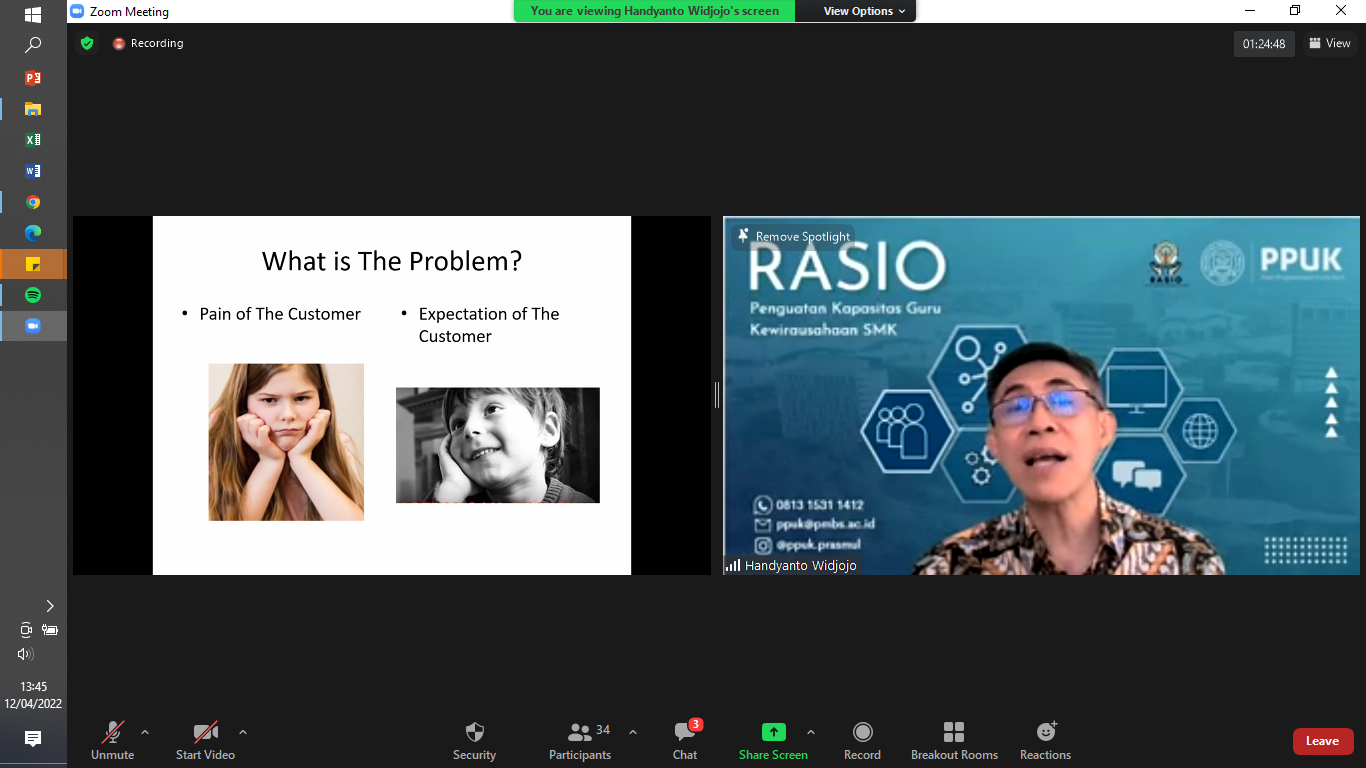Open Spotify from the taskbar
Image resolution: width=1366 pixels, height=768 pixels.
click(x=33, y=295)
